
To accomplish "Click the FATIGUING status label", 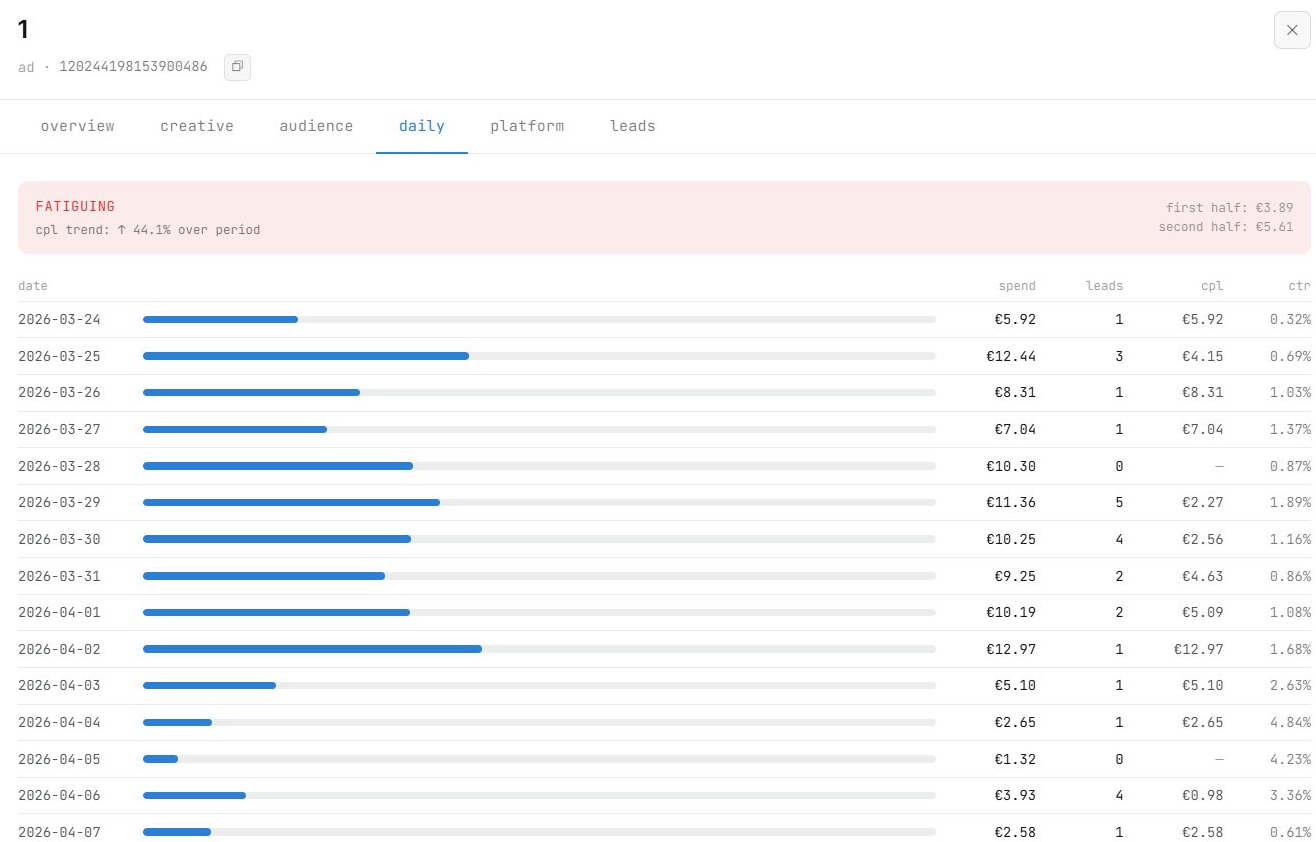I will click(x=75, y=206).
